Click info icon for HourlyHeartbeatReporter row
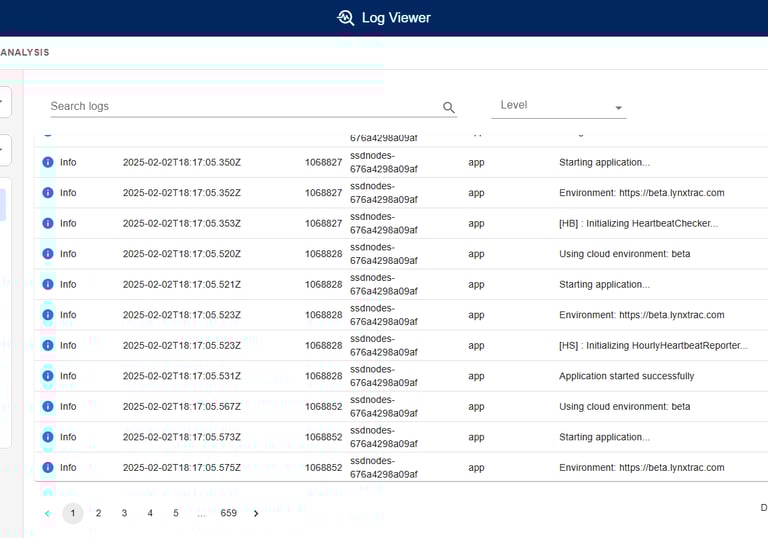This screenshot has width=768, height=538. (x=48, y=345)
